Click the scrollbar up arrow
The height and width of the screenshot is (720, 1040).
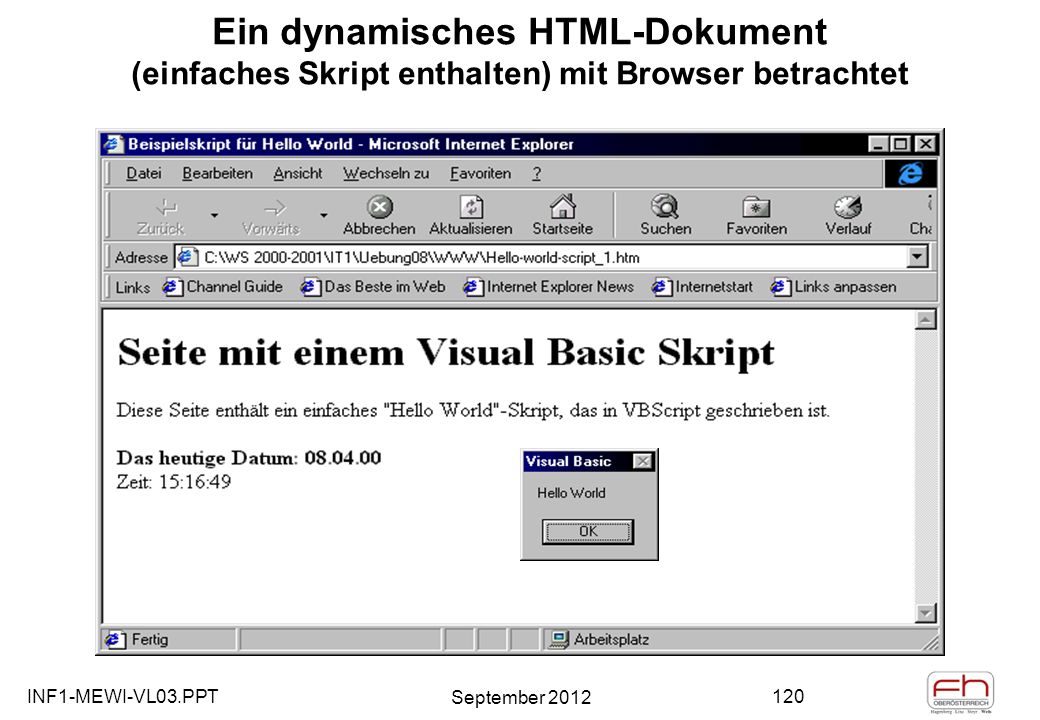[925, 320]
